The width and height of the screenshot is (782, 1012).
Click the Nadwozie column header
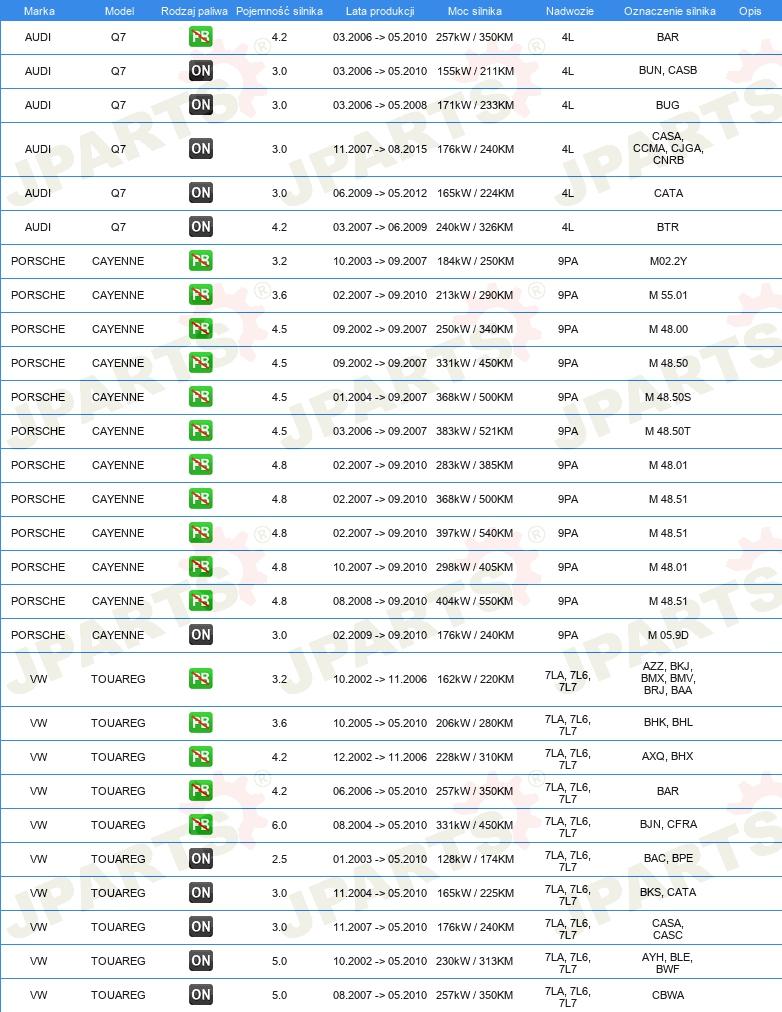pos(570,11)
